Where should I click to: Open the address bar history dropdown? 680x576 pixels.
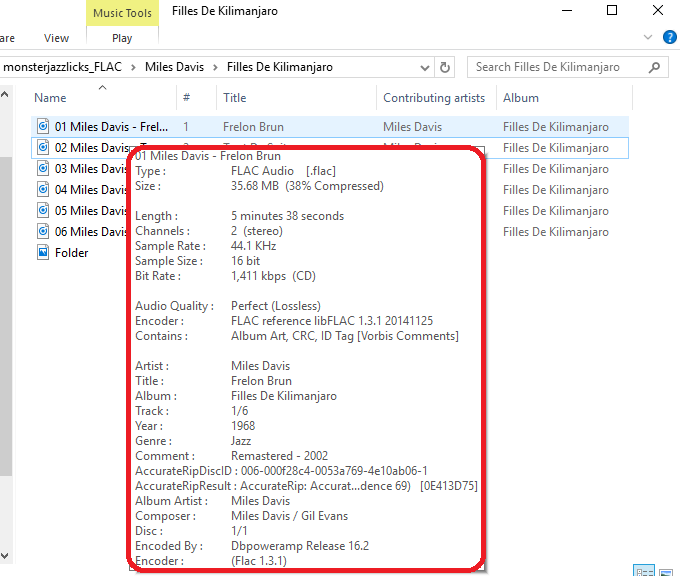[421, 67]
